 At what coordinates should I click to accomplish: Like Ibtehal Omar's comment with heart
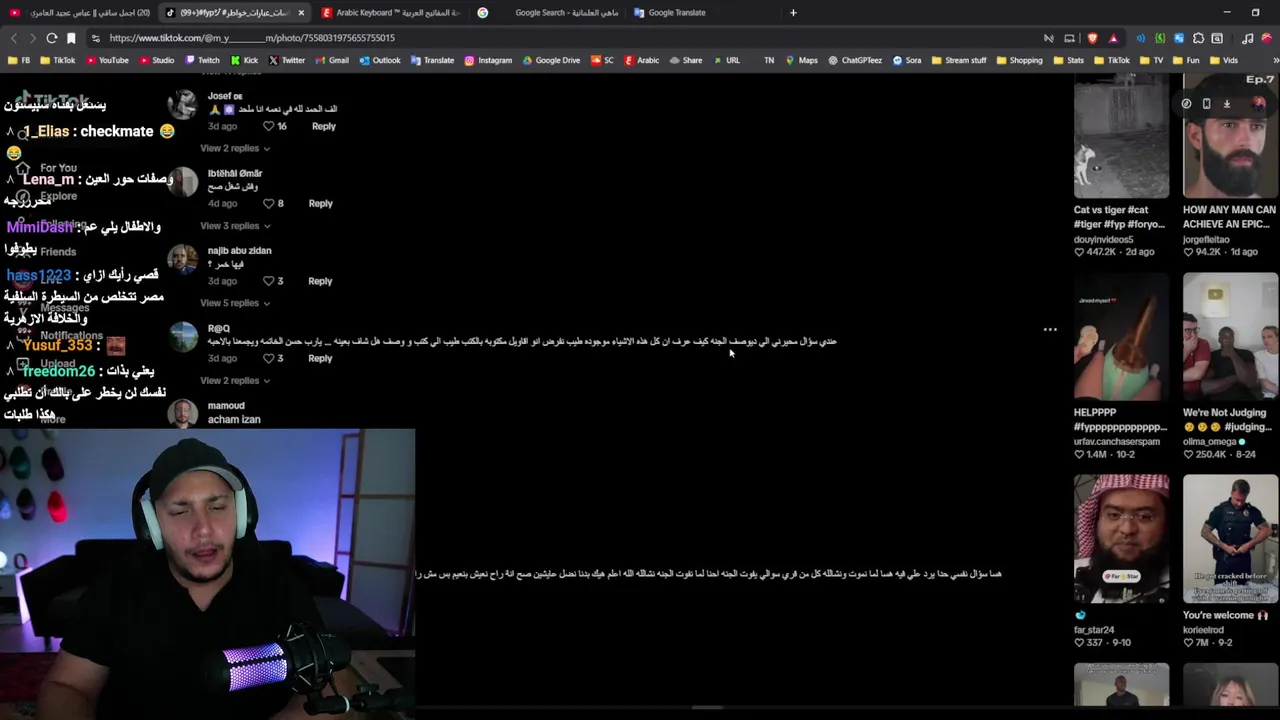tap(268, 203)
